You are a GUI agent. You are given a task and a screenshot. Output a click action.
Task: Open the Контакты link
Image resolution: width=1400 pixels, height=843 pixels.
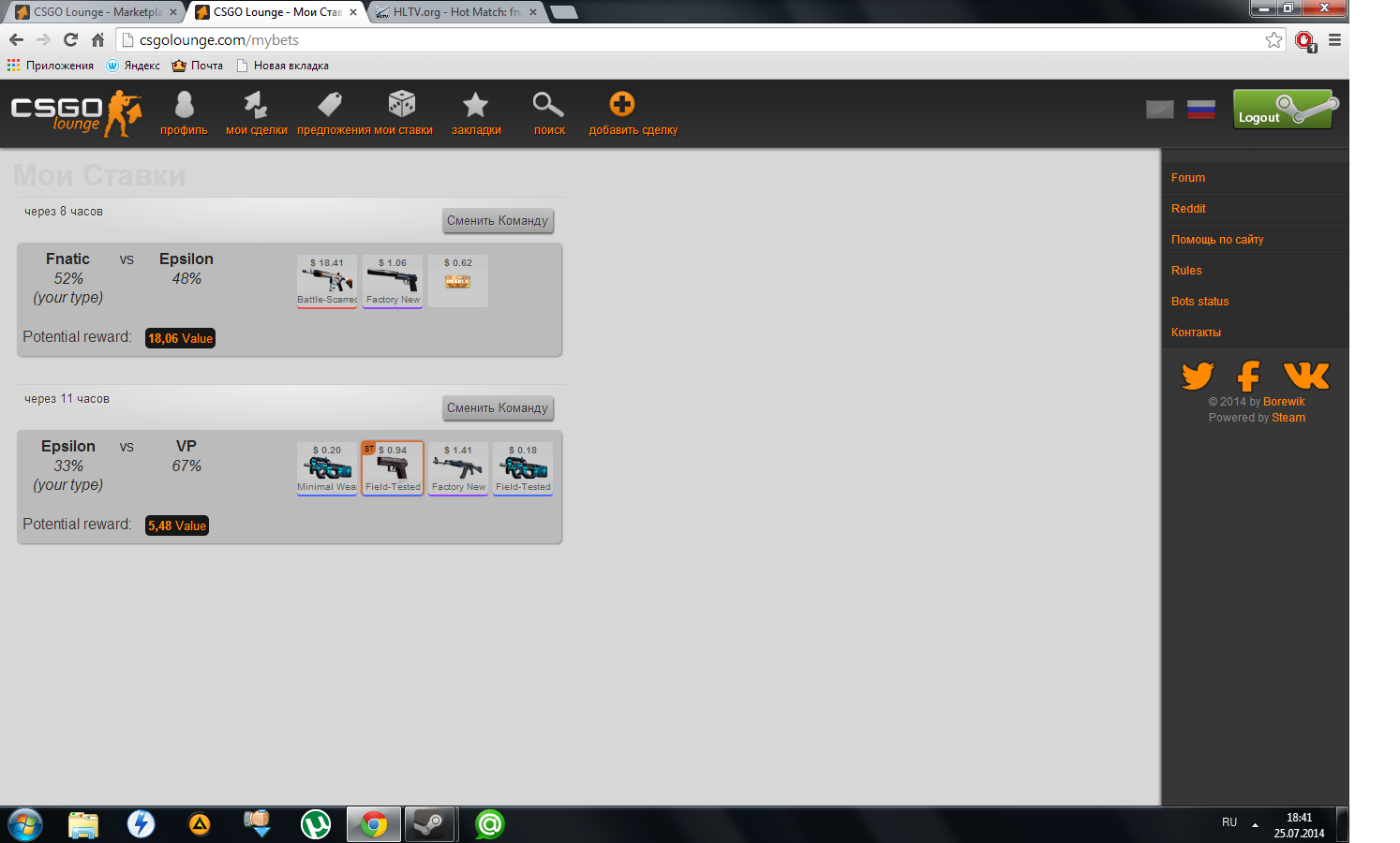1196,333
